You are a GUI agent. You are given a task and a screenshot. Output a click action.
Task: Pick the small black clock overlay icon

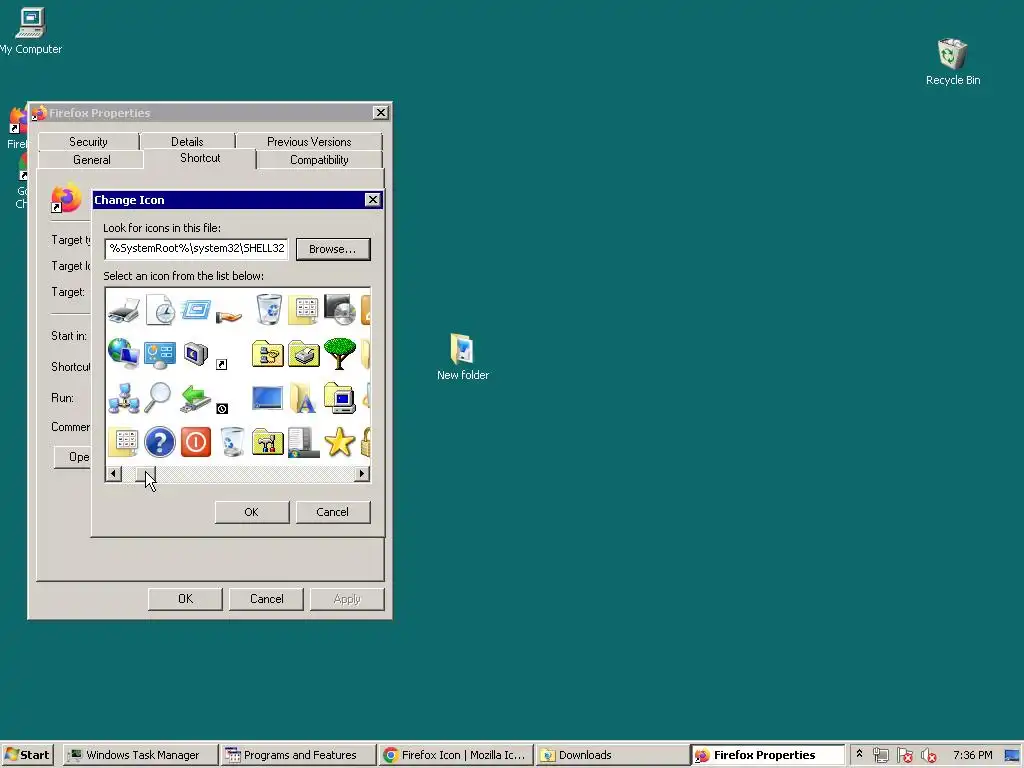[x=222, y=409]
